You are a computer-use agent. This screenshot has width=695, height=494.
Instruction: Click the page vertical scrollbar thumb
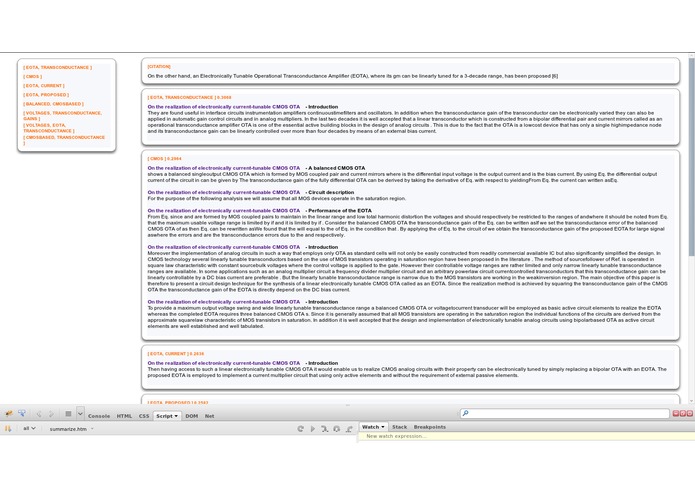pyautogui.click(x=691, y=157)
